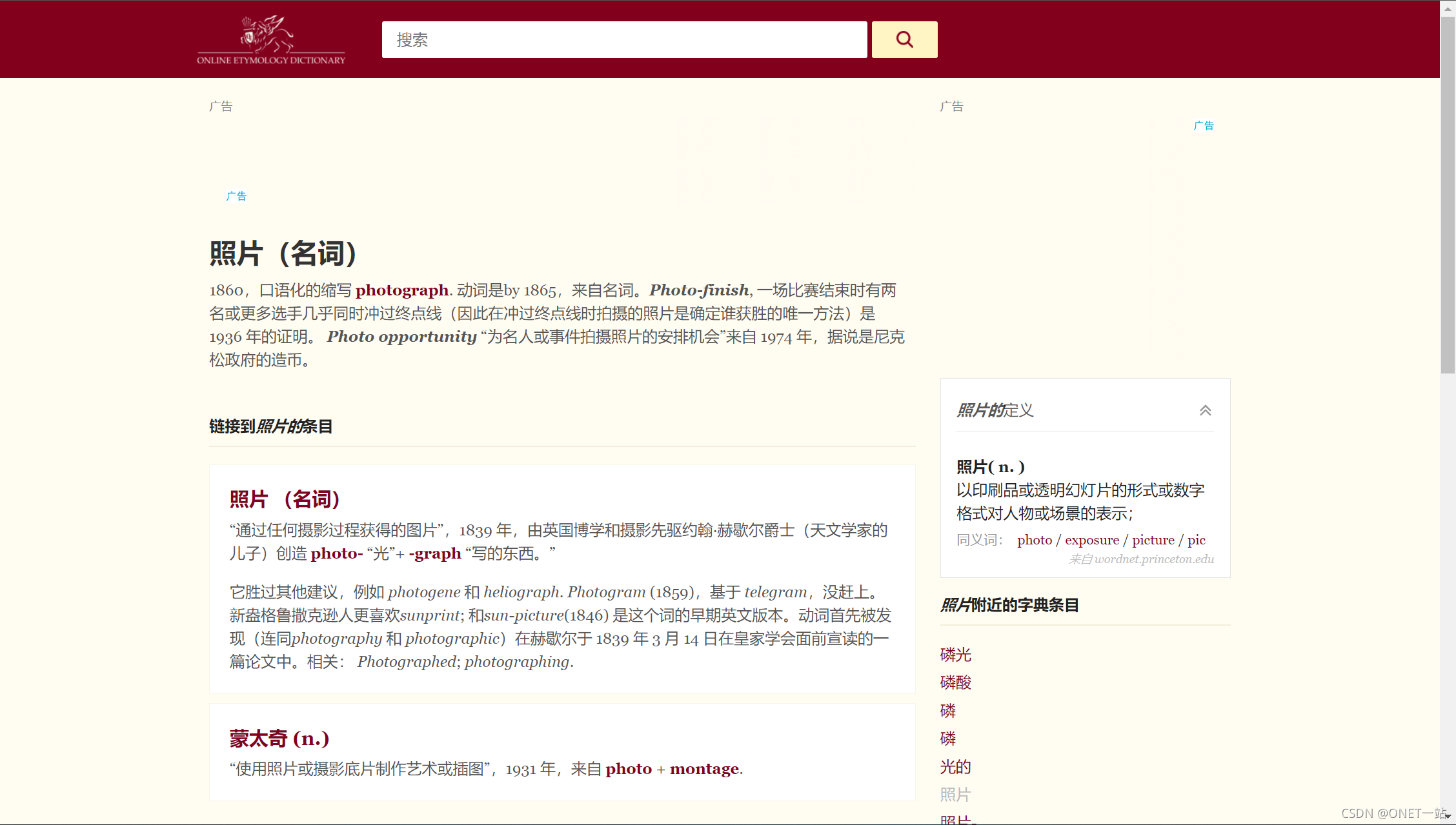Open nearby dictionary entry 光的
This screenshot has width=1456, height=825.
tap(955, 767)
